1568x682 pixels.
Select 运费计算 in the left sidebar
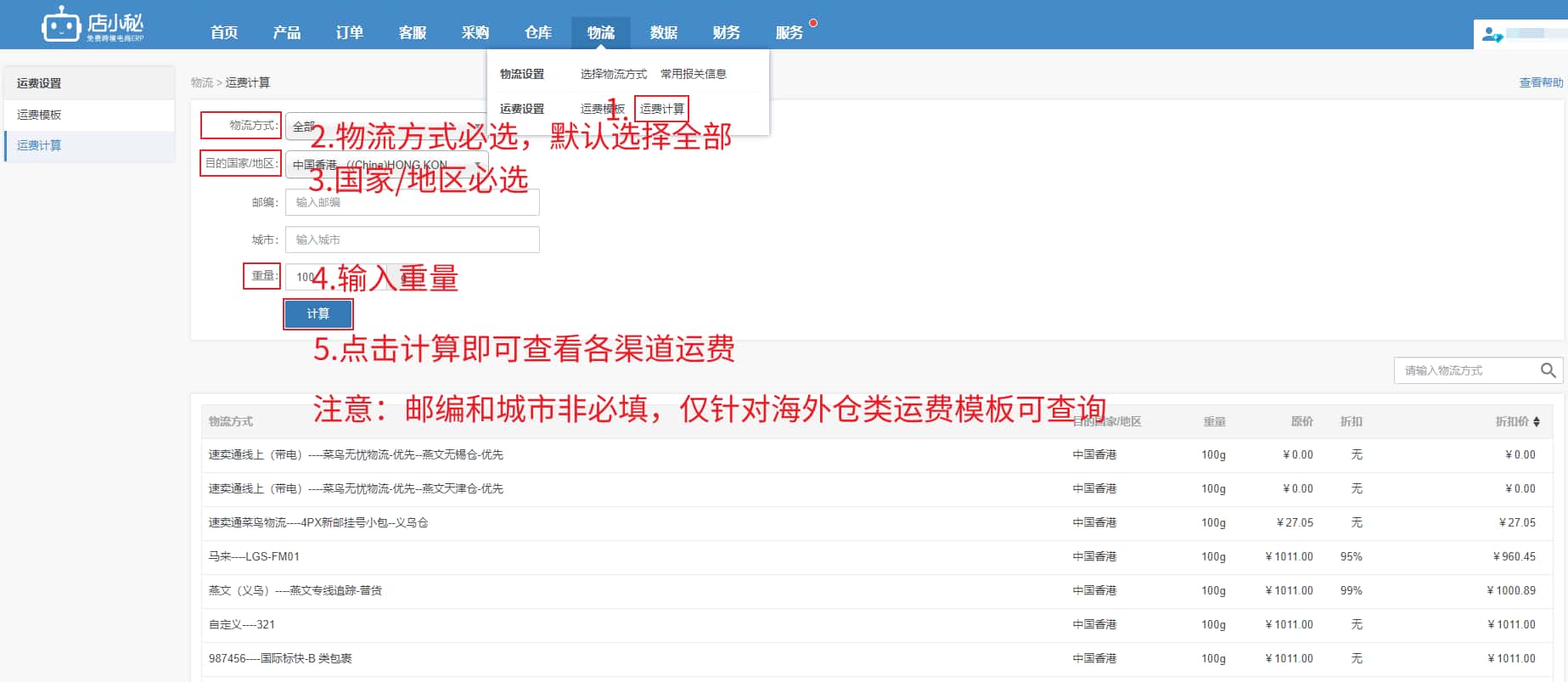(39, 145)
